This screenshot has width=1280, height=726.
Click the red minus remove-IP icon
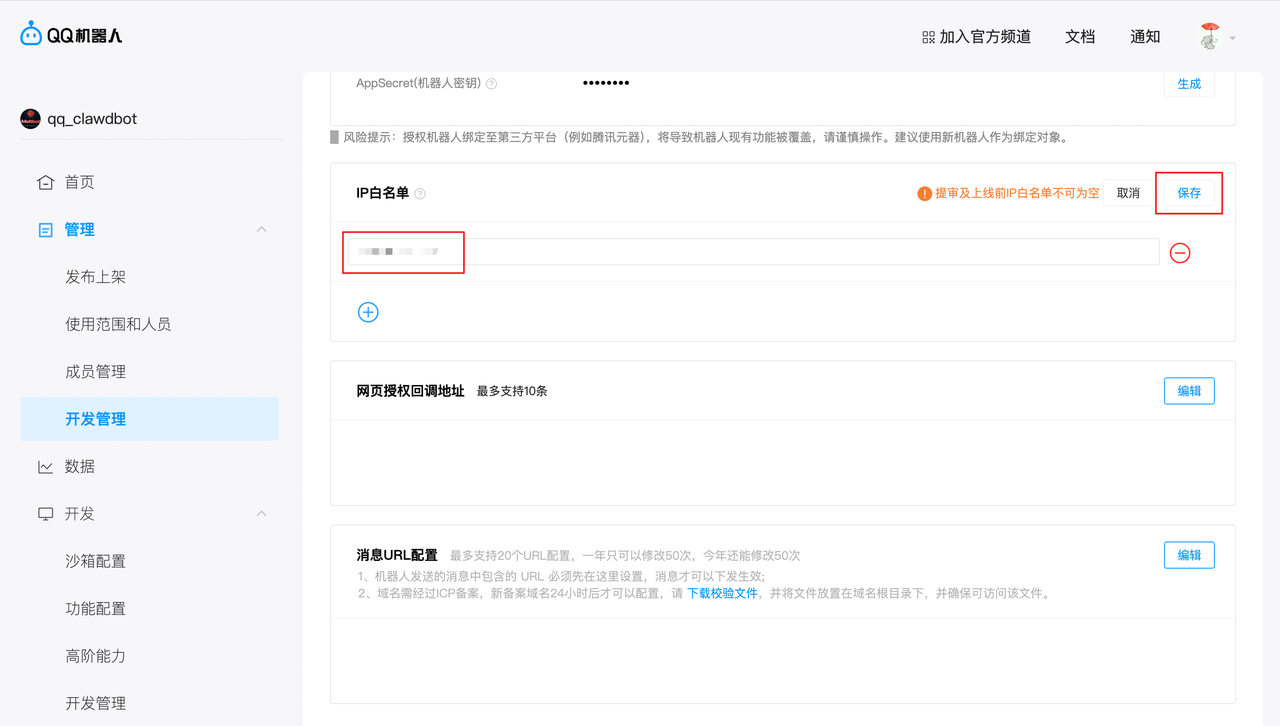click(x=1180, y=253)
